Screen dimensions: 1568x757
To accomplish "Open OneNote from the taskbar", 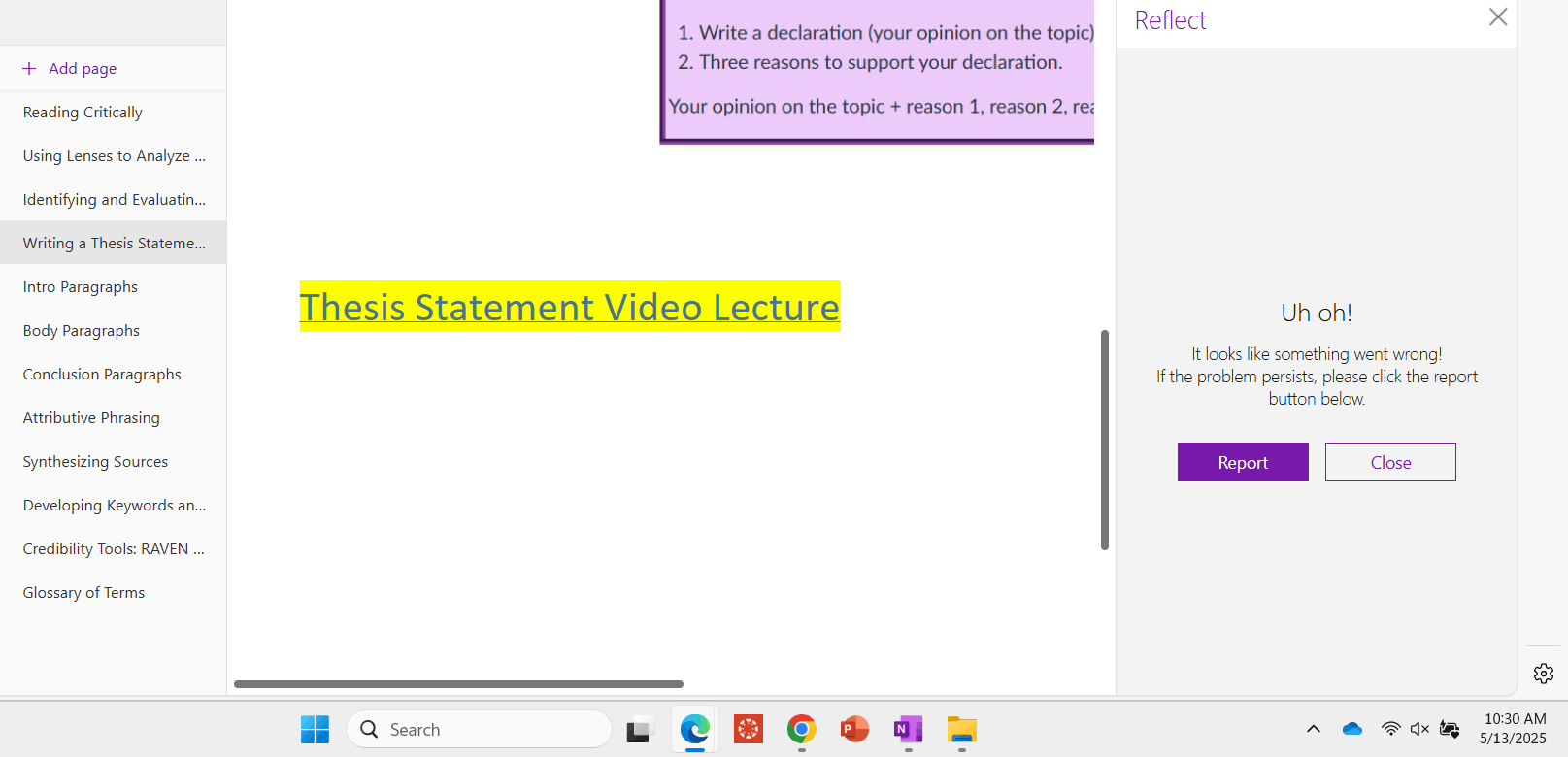I will click(x=908, y=729).
